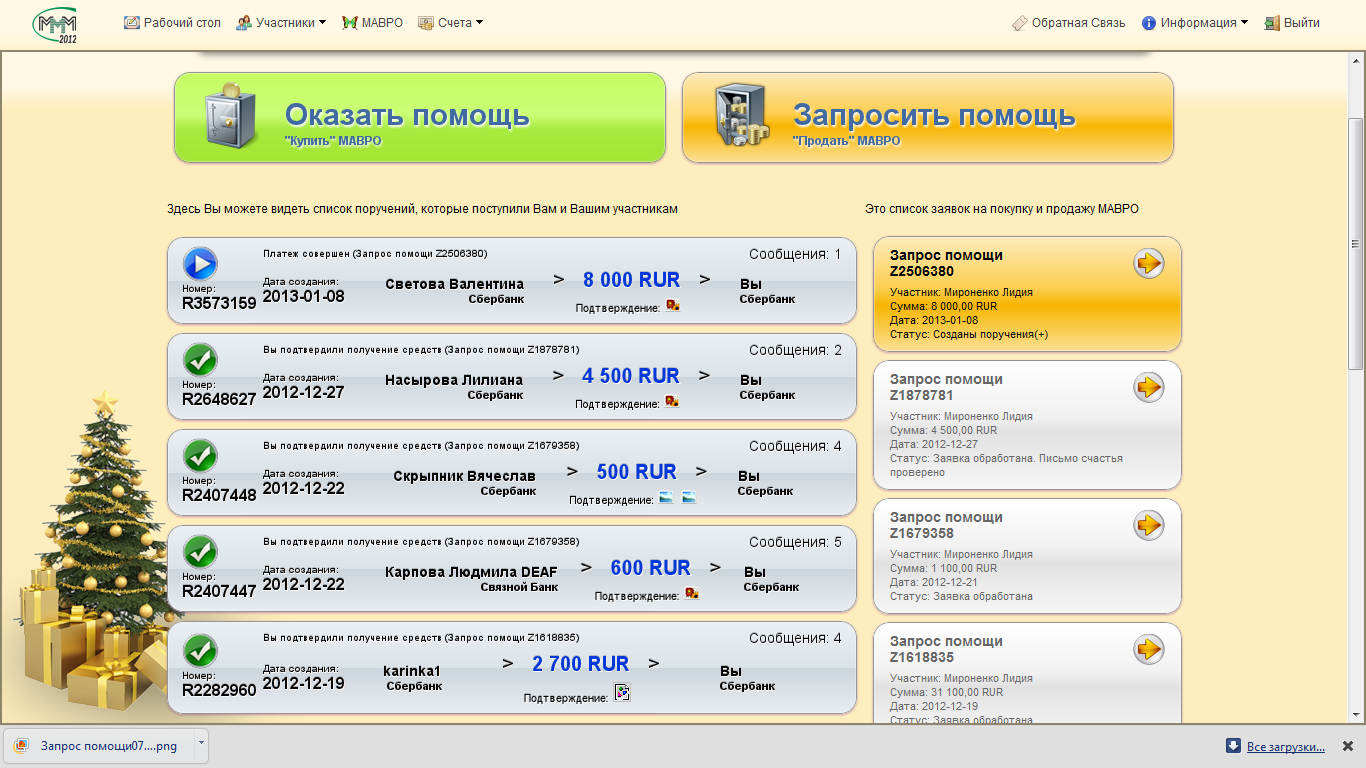Click the Оказать помощь green button
The width and height of the screenshot is (1366, 768).
pos(420,117)
